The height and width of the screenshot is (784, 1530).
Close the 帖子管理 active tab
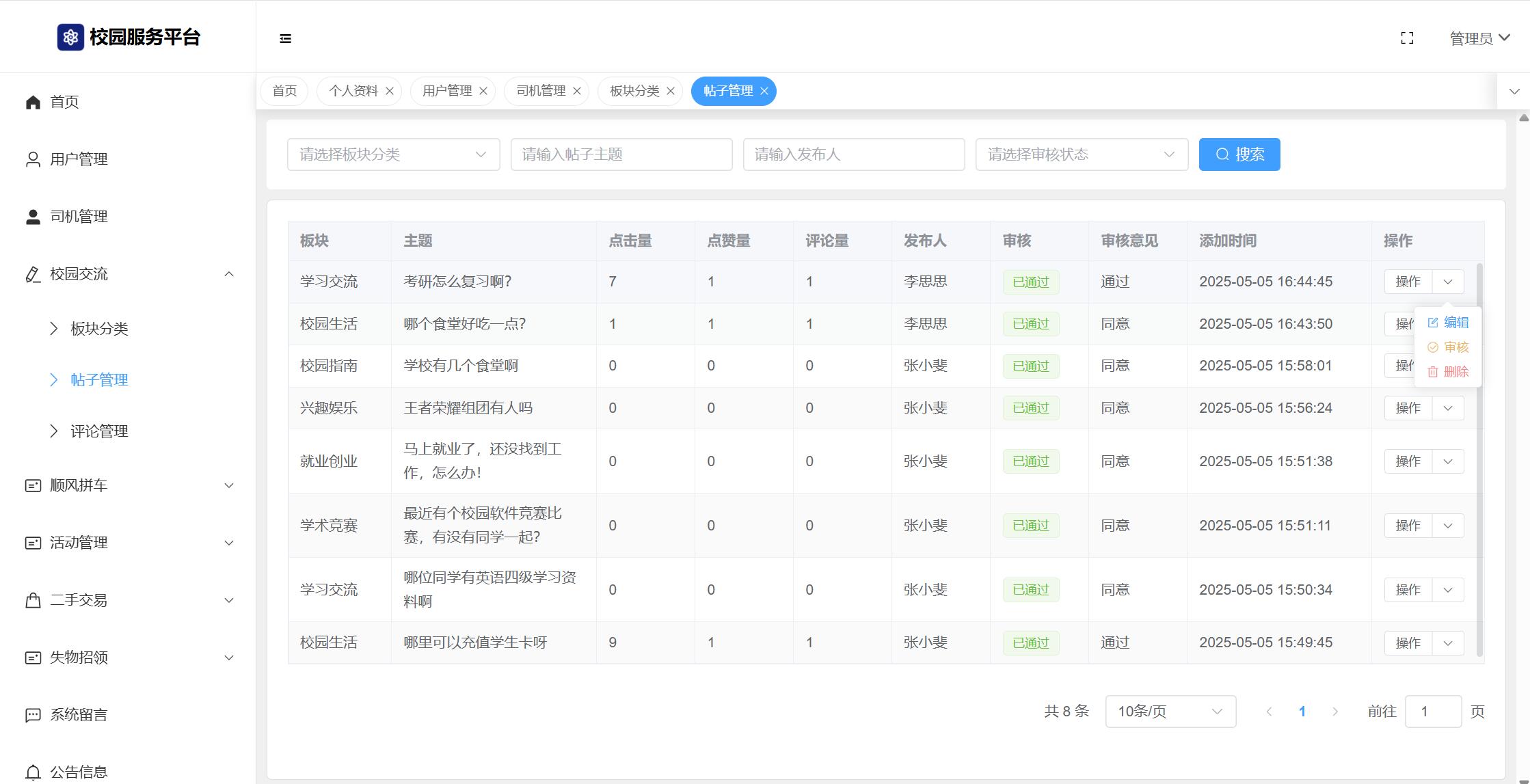pos(764,92)
